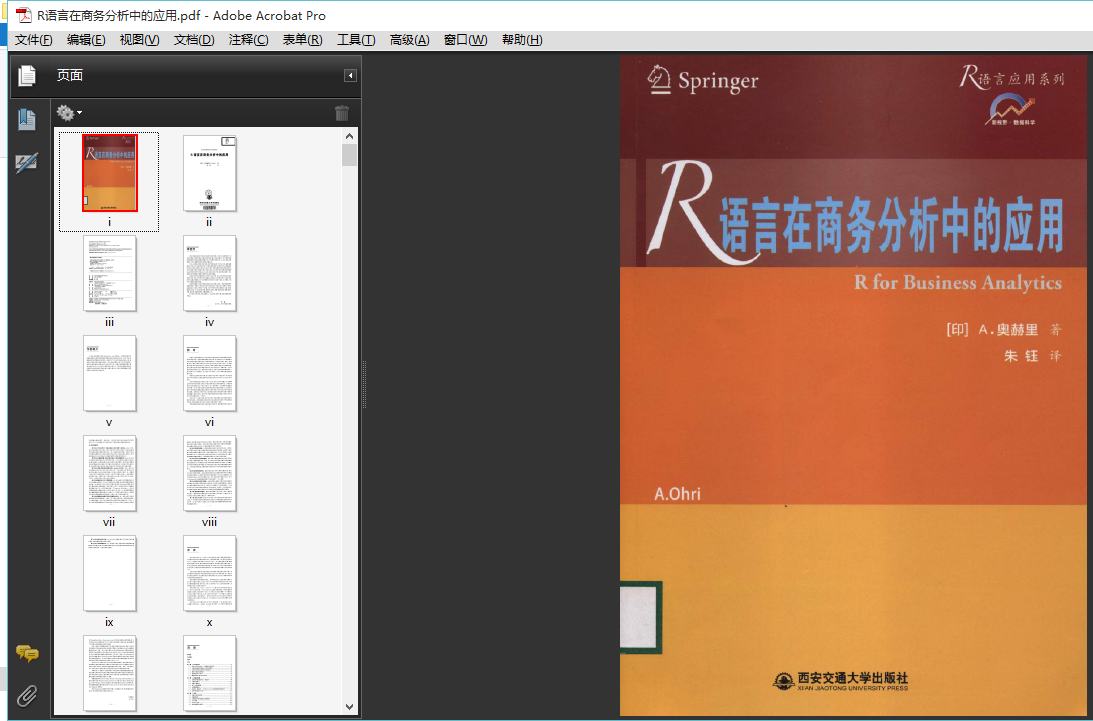The image size is (1093, 721).
Task: Open the Signatures panel icon
Action: (27, 163)
